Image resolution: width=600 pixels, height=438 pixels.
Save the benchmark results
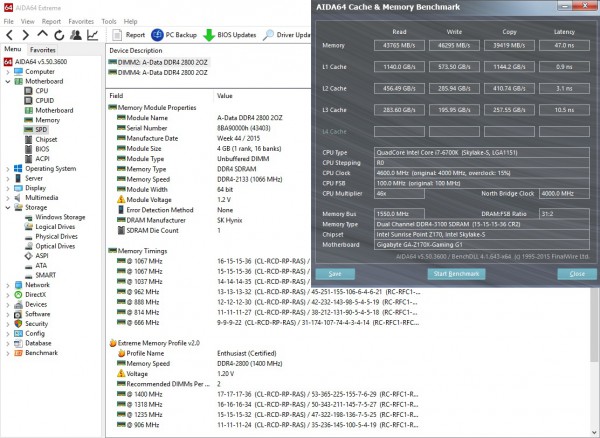pos(335,274)
